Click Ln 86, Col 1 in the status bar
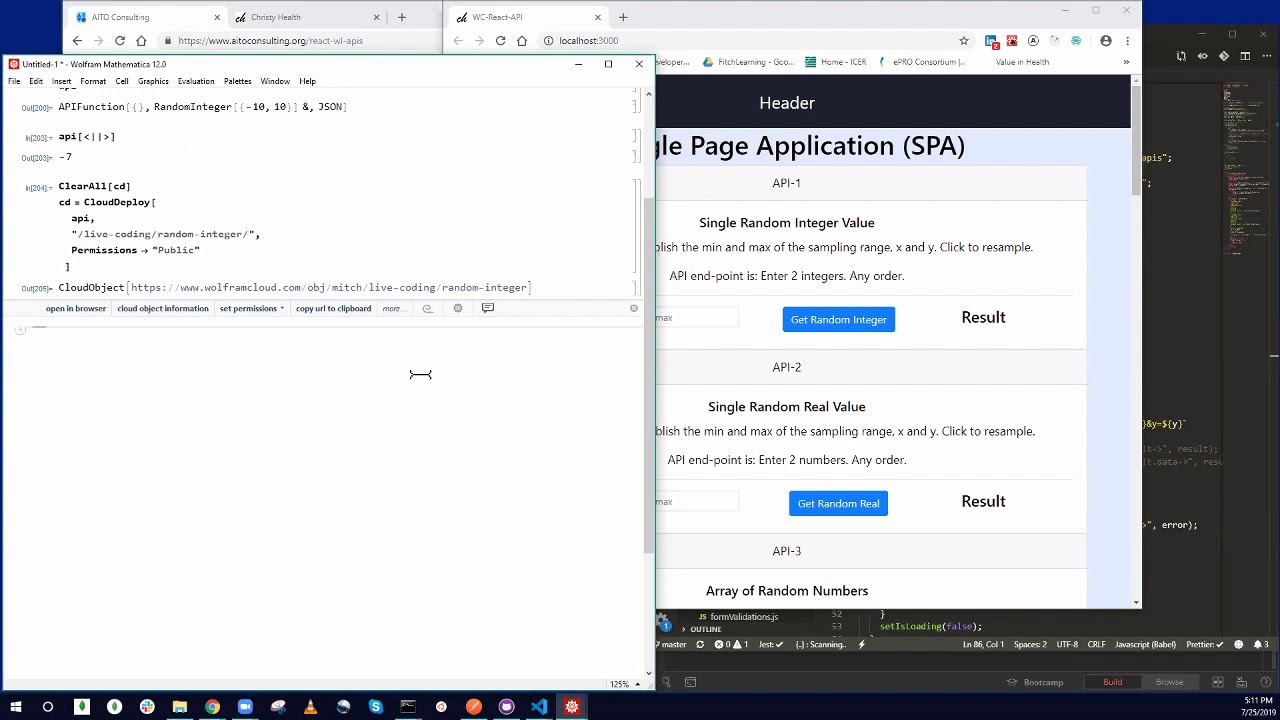 coord(983,645)
